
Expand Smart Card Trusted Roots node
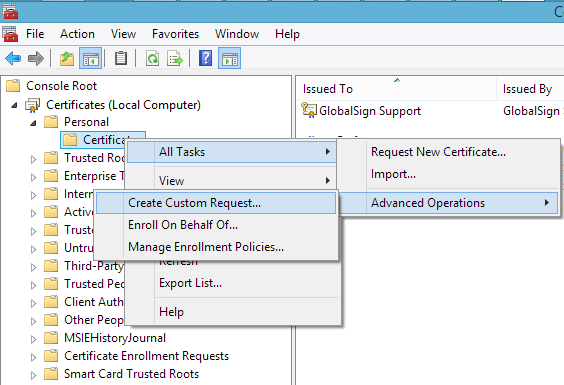[x=33, y=375]
